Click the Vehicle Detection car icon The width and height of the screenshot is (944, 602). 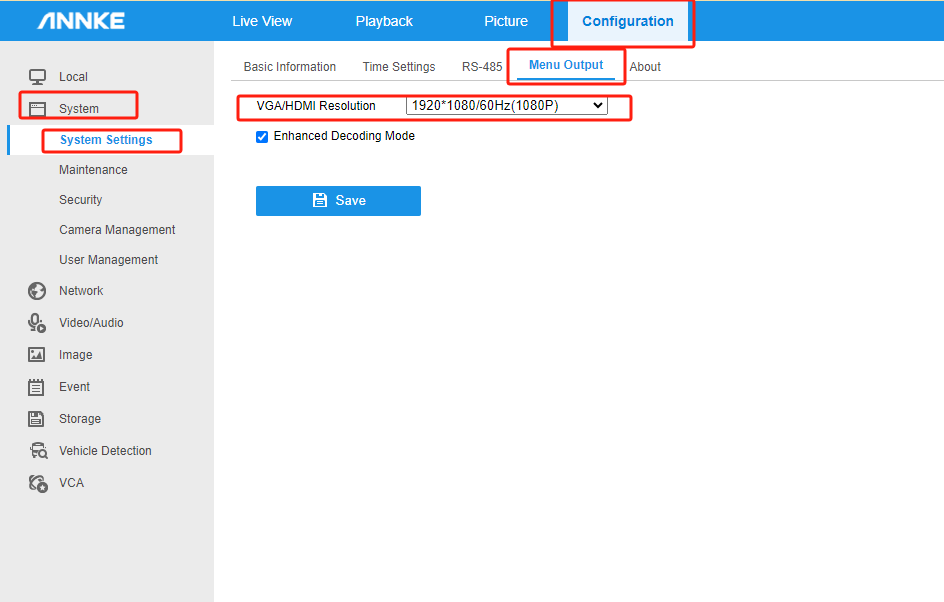click(37, 451)
